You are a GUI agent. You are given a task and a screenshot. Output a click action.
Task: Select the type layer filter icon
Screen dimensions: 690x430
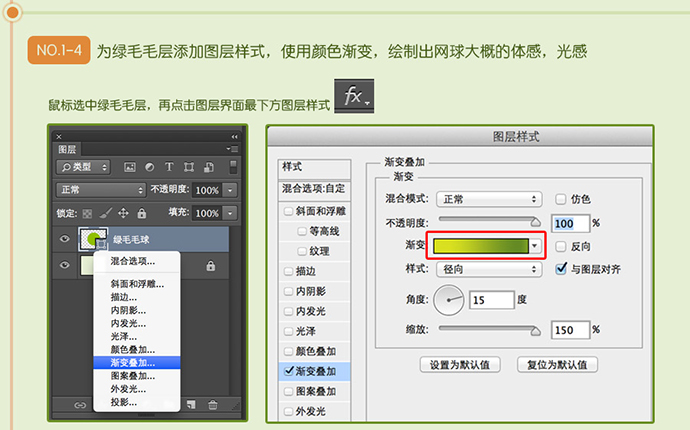click(169, 166)
